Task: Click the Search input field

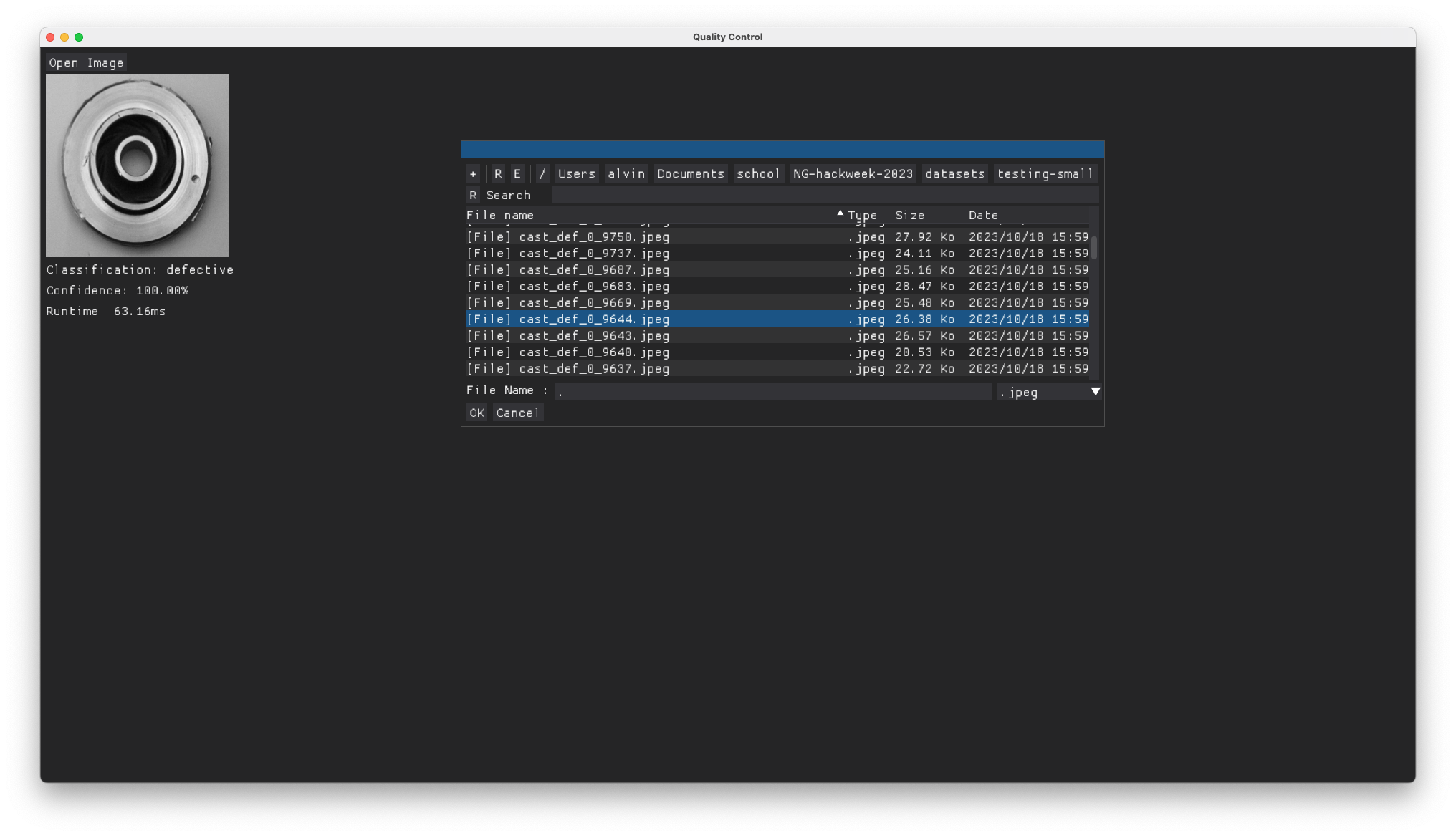Action: (x=824, y=195)
